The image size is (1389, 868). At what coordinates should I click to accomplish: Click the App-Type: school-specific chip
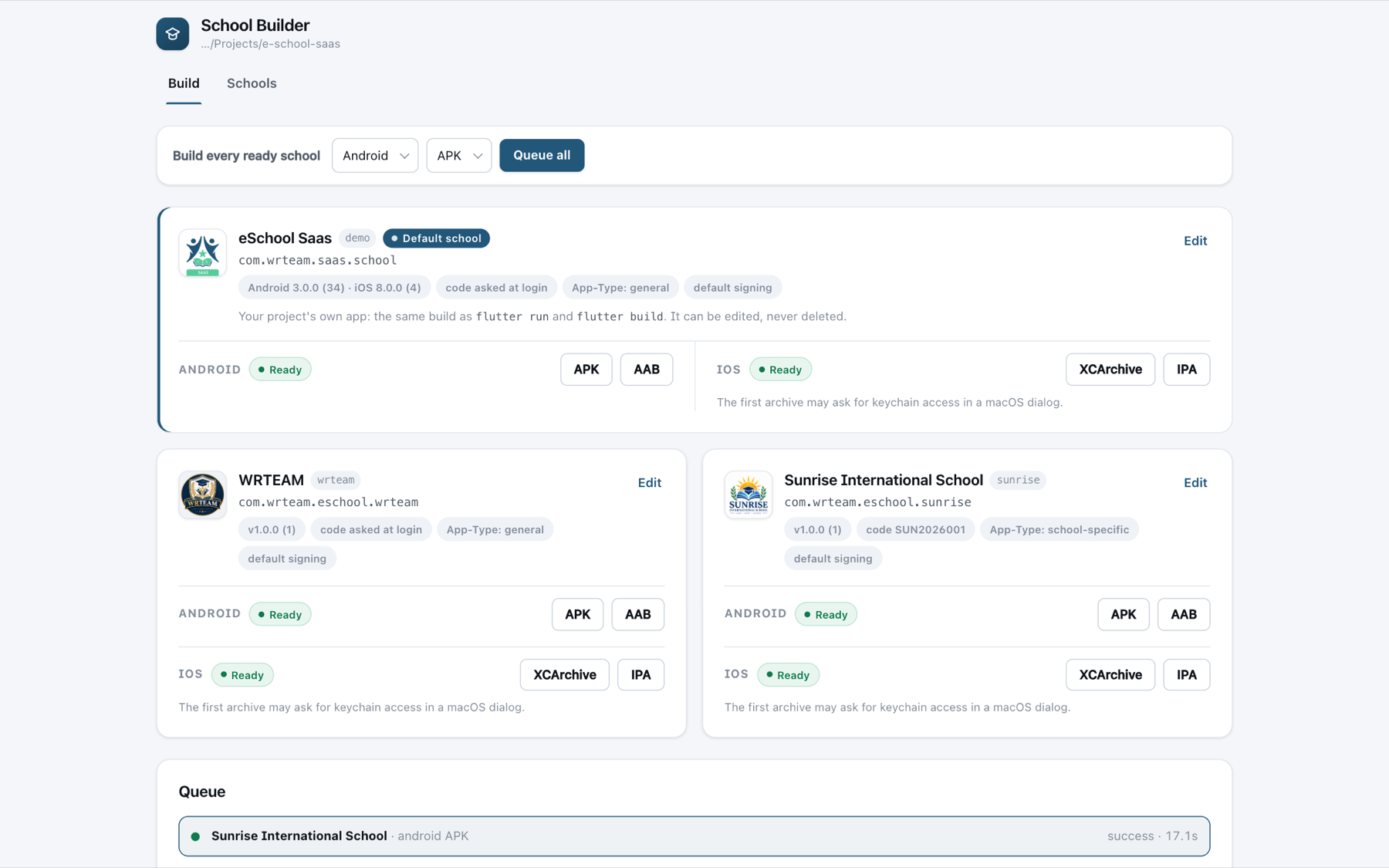point(1059,530)
